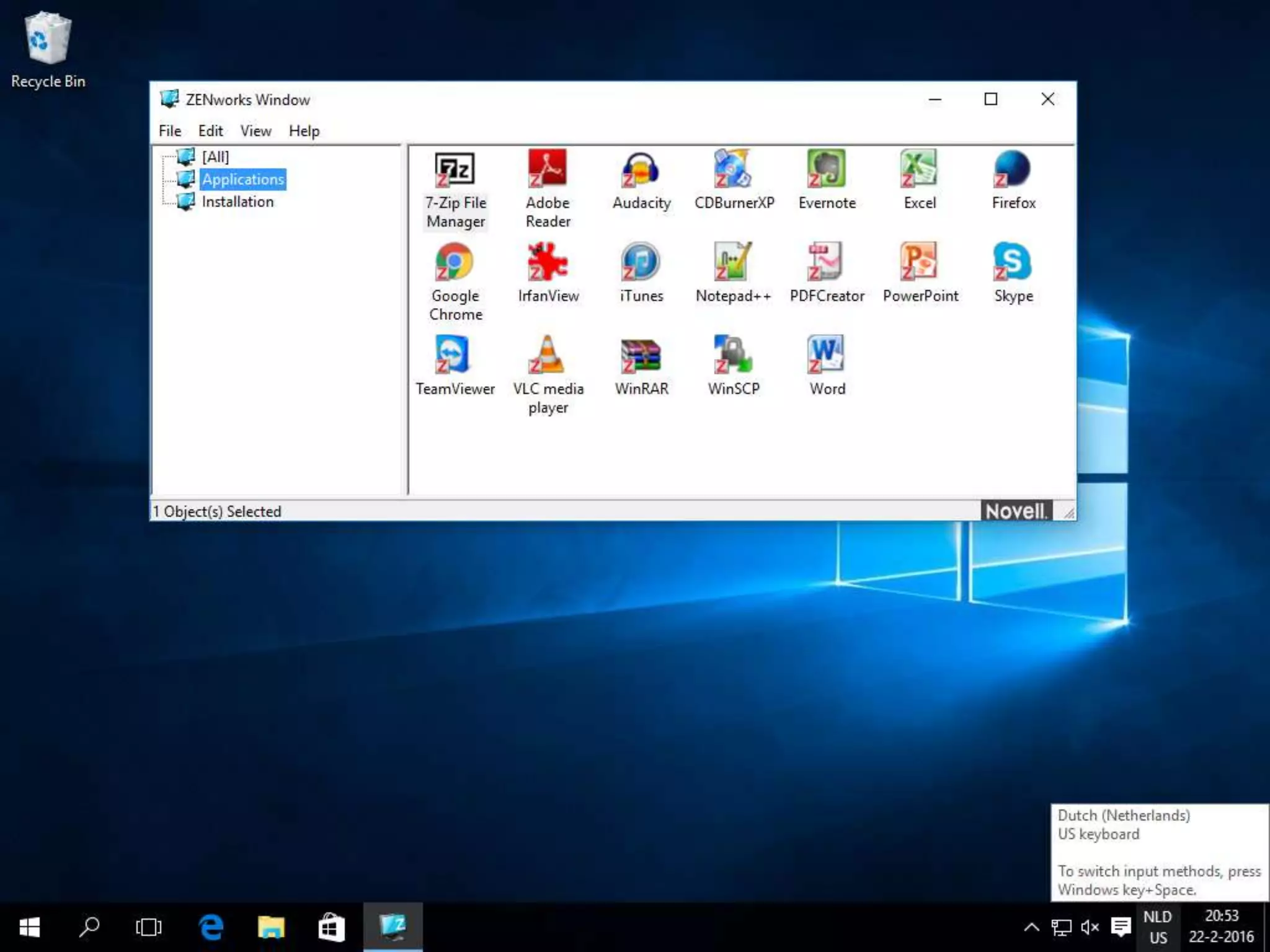
Task: Click the muted volume tray icon
Action: [x=1090, y=927]
